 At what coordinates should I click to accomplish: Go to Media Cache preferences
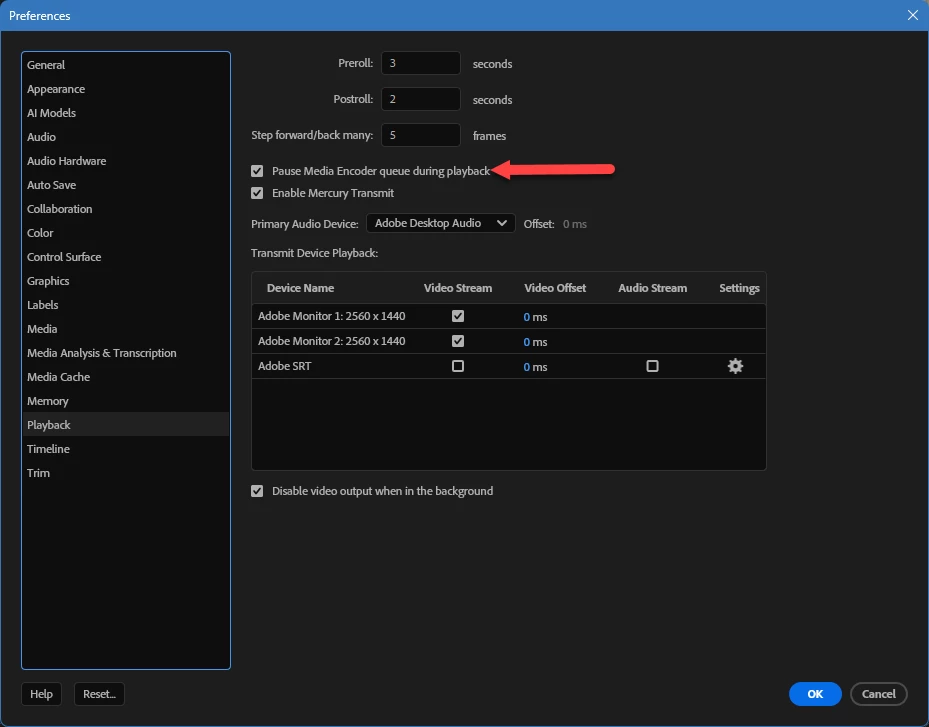click(x=126, y=377)
